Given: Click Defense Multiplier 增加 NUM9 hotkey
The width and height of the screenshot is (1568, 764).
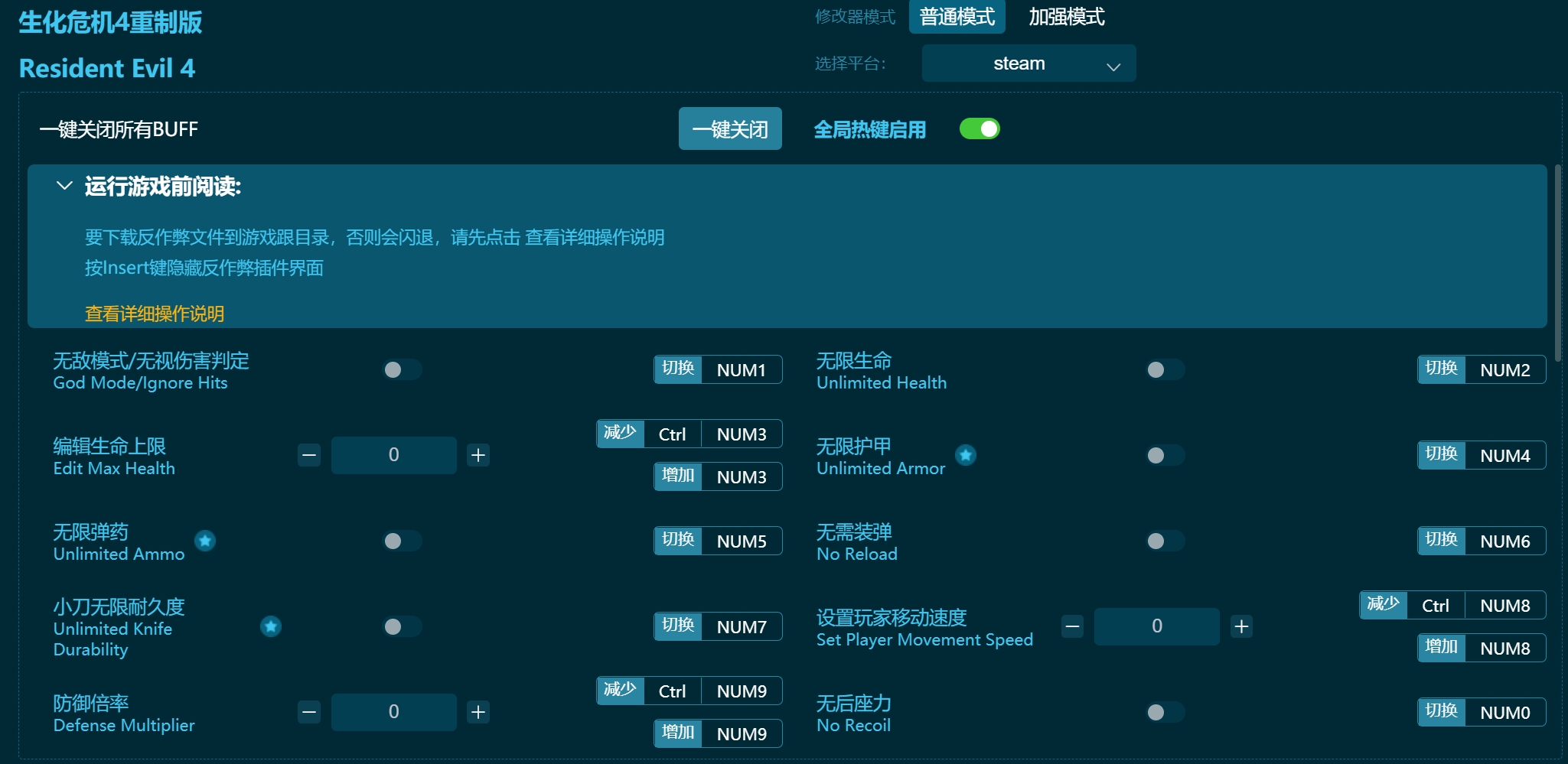Looking at the screenshot, I should pos(718,733).
